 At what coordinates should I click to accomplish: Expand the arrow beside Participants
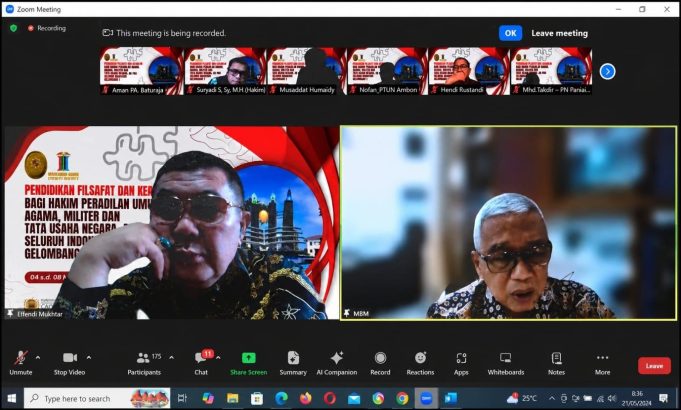click(x=172, y=357)
